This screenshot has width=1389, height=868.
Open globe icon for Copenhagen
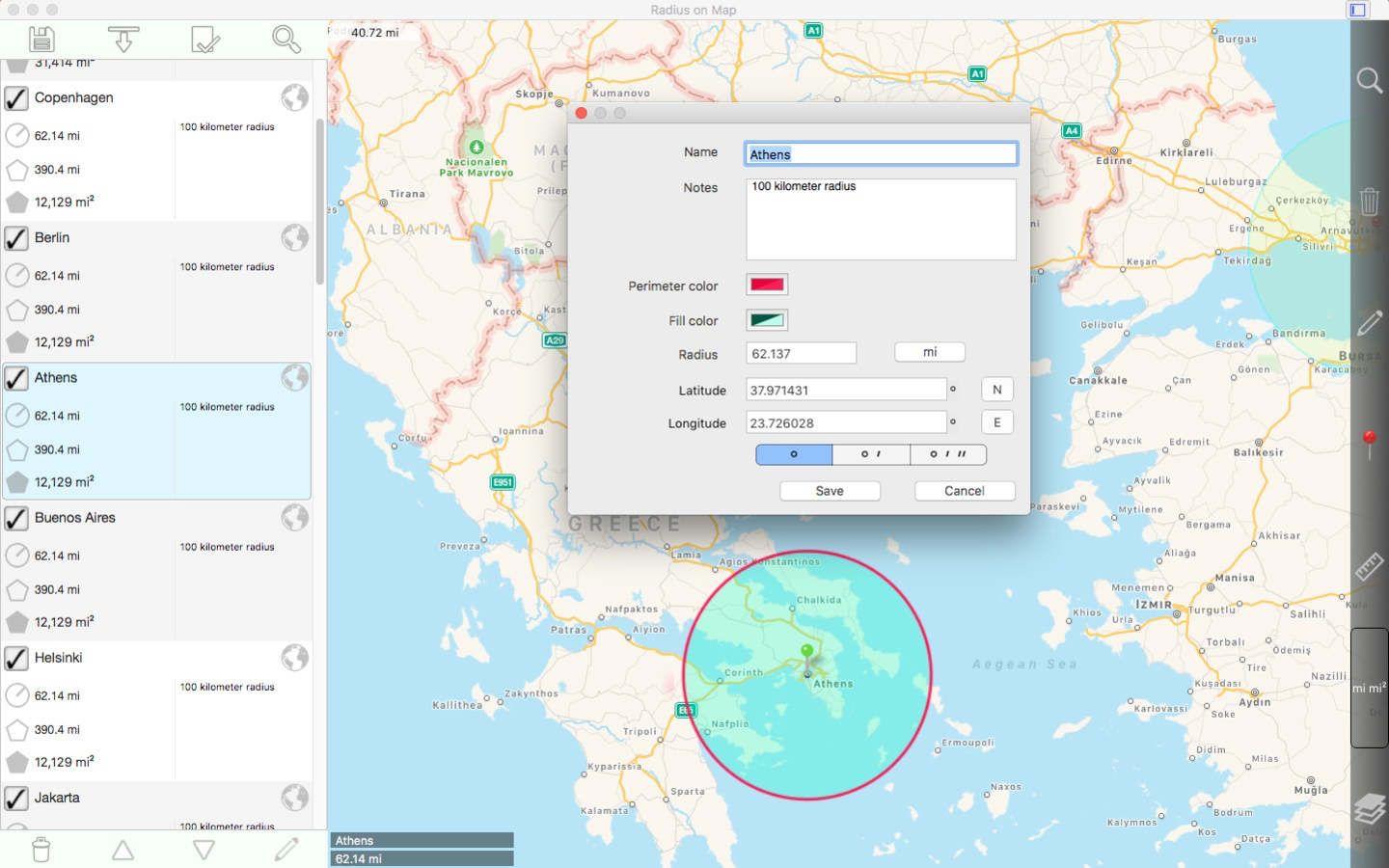coord(295,97)
